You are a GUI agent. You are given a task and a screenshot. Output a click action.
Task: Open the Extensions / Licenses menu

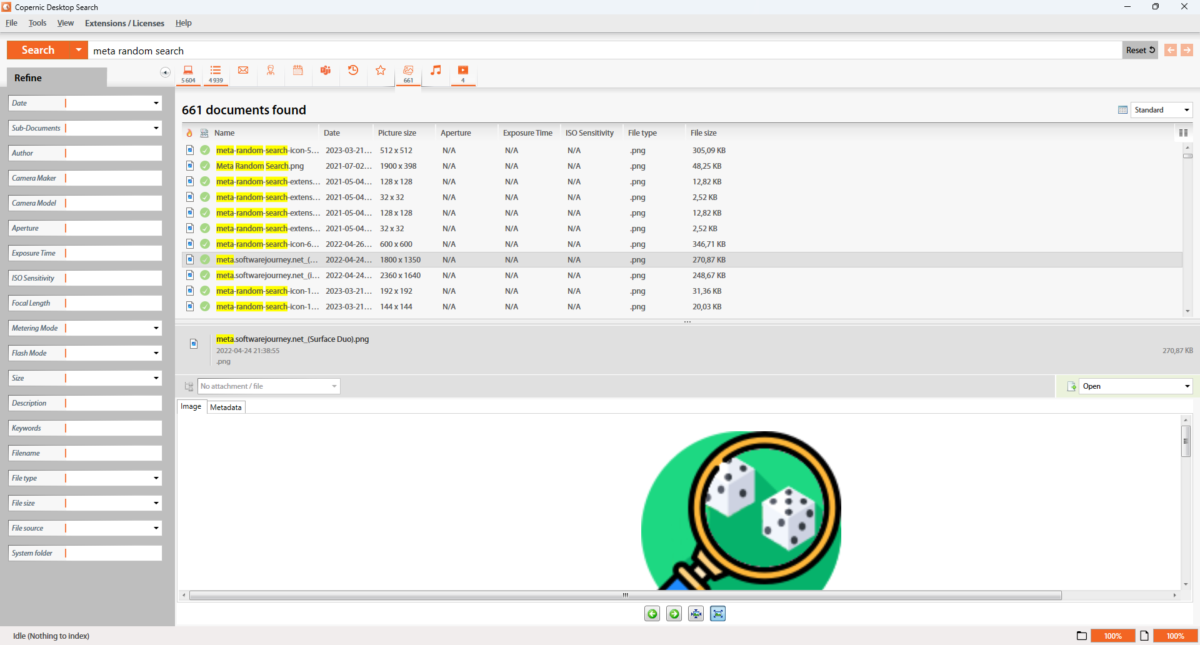tap(124, 22)
